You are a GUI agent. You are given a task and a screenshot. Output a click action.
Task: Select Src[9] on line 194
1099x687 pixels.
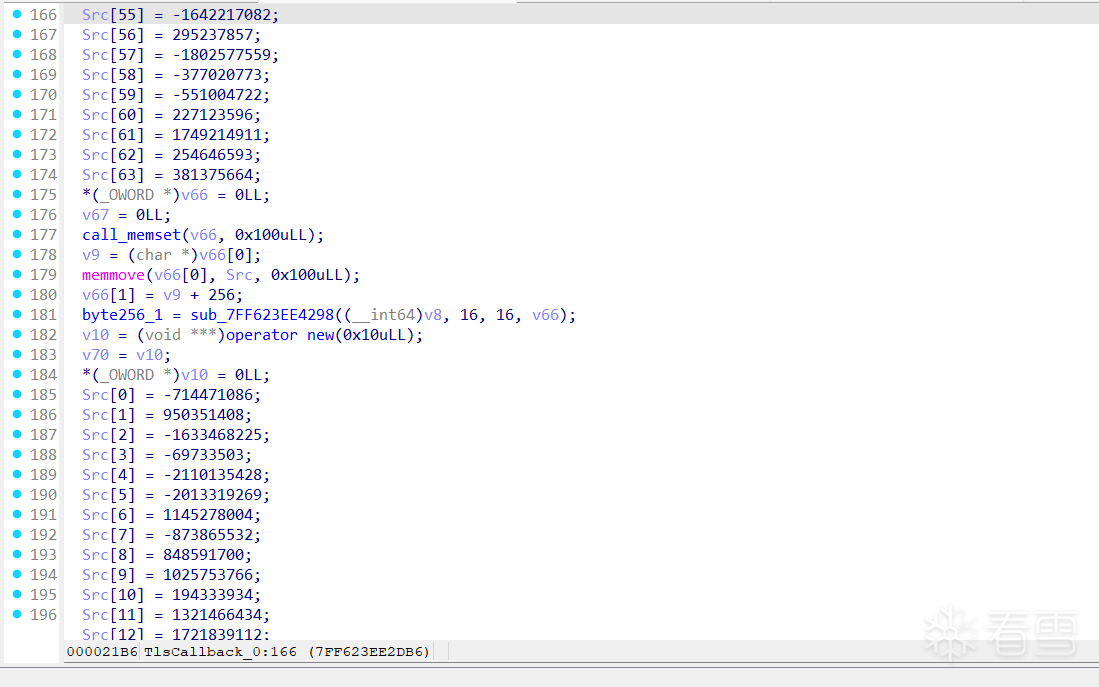point(109,575)
